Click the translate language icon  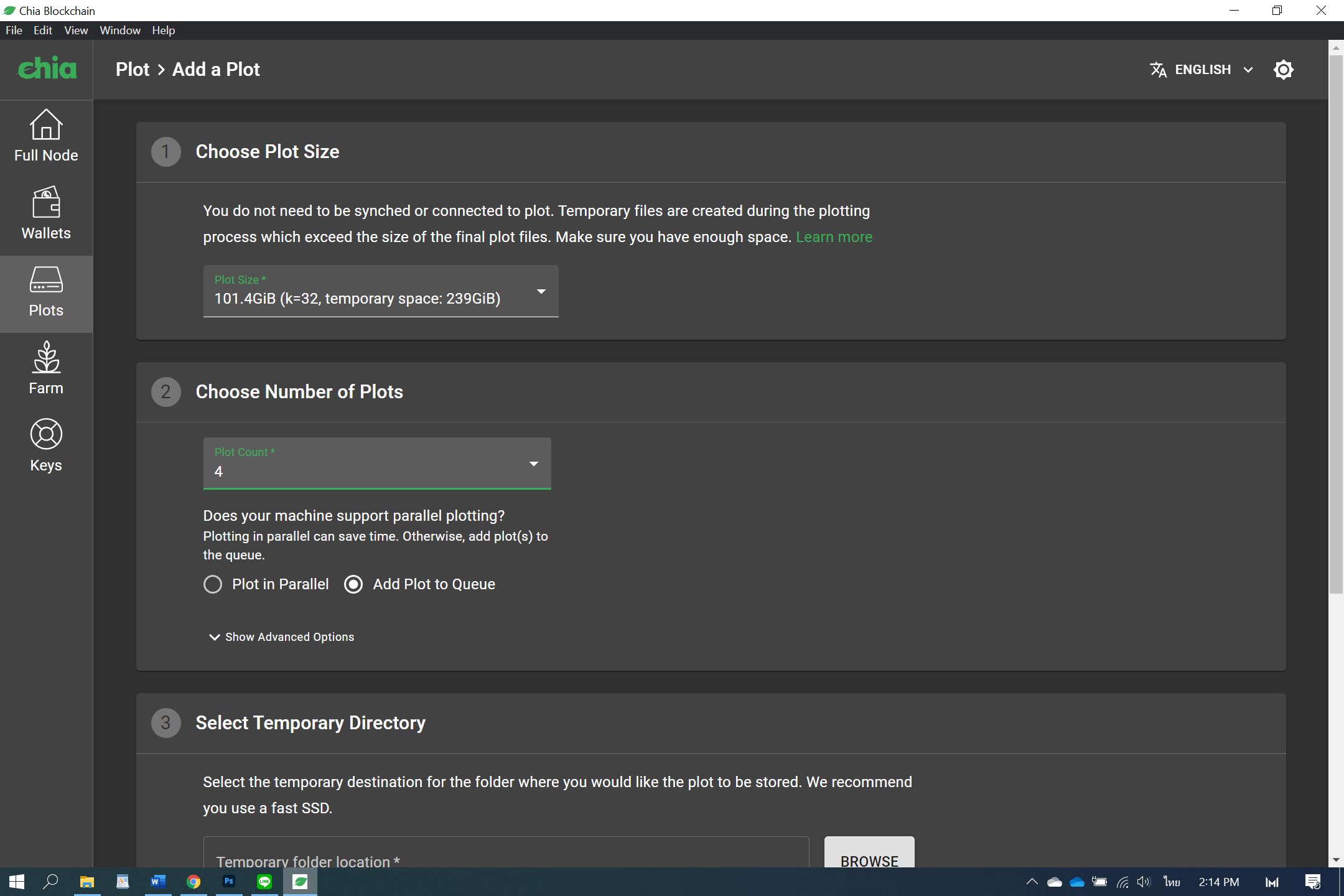[1158, 70]
